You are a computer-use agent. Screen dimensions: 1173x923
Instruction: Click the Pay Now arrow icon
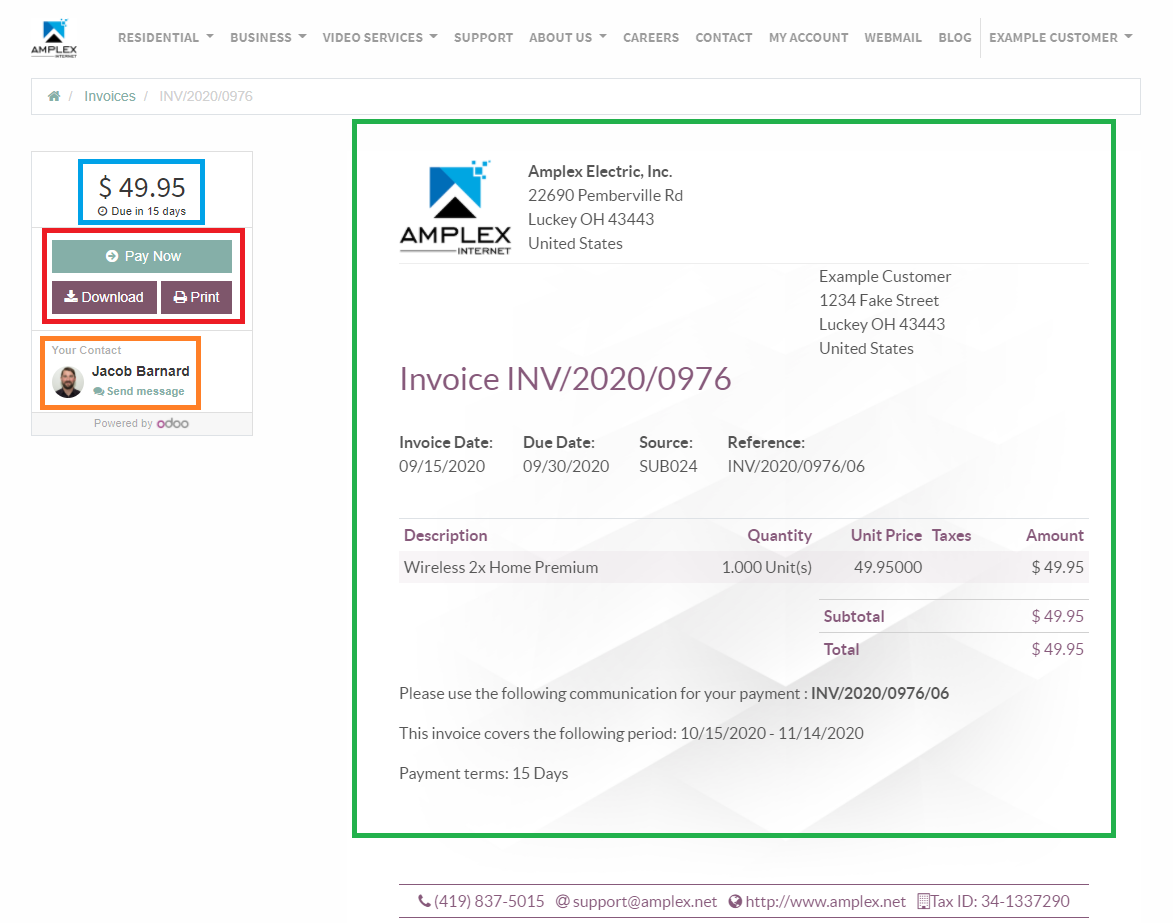tap(111, 256)
